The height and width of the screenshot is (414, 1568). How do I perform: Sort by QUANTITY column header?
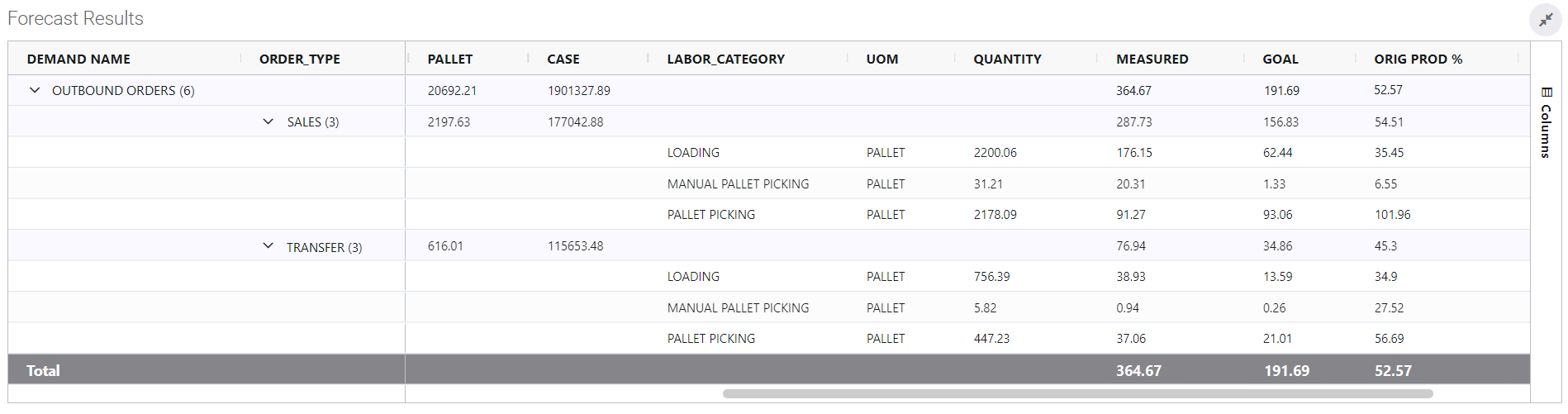[1007, 59]
